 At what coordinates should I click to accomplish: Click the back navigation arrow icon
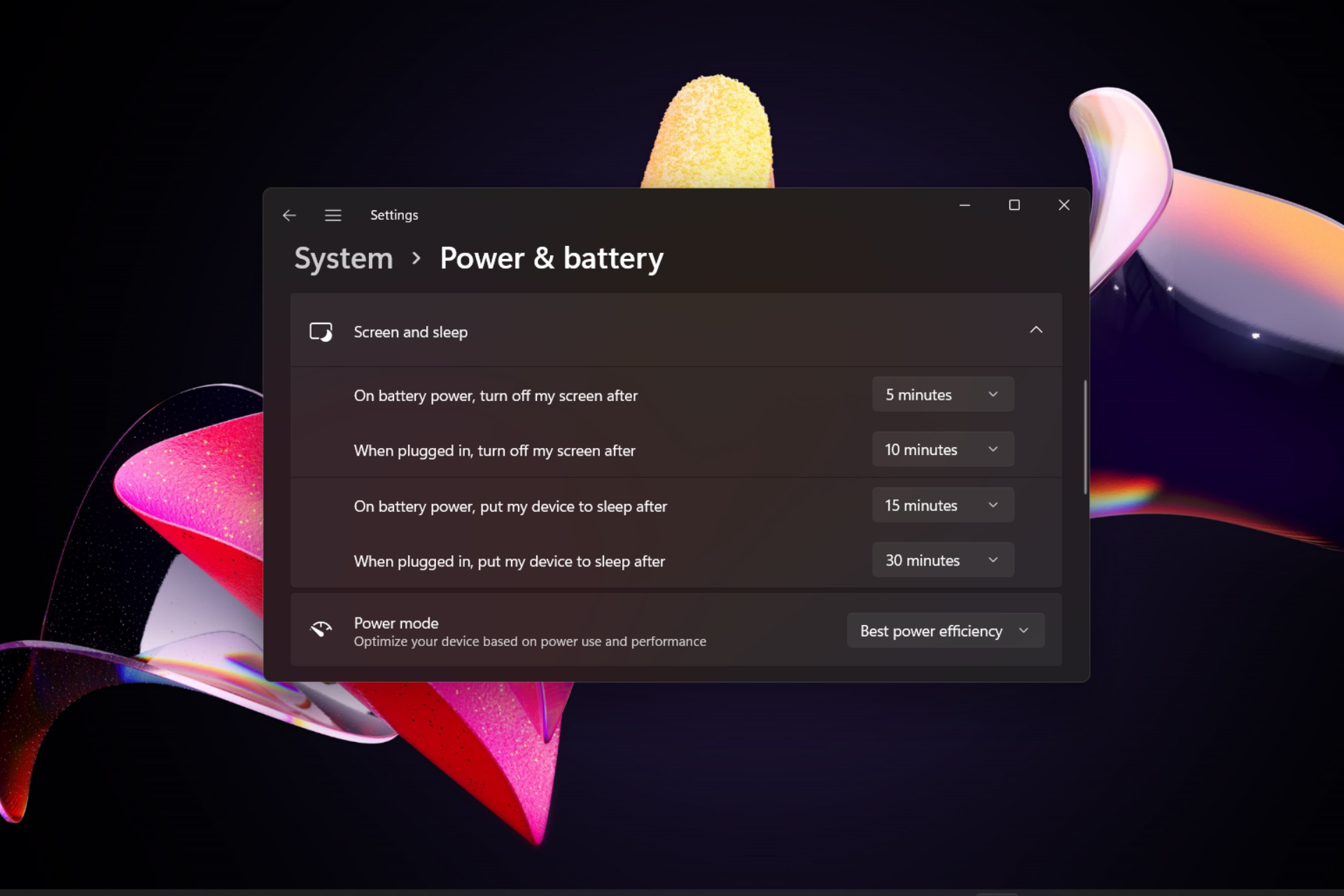click(288, 214)
